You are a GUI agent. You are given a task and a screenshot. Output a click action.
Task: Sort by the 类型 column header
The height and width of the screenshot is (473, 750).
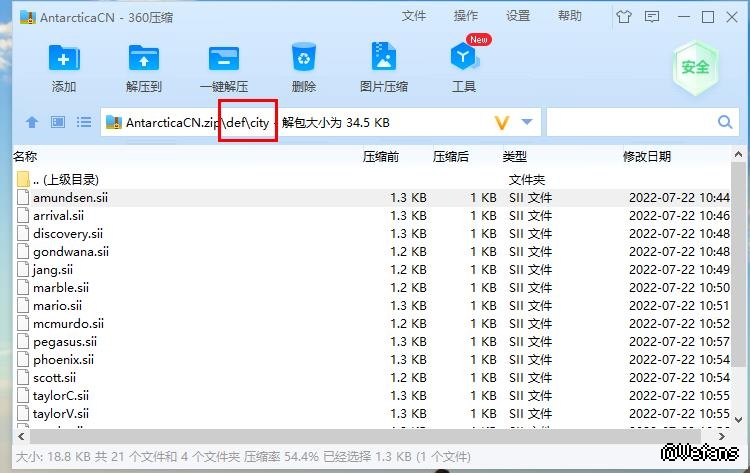(x=515, y=156)
